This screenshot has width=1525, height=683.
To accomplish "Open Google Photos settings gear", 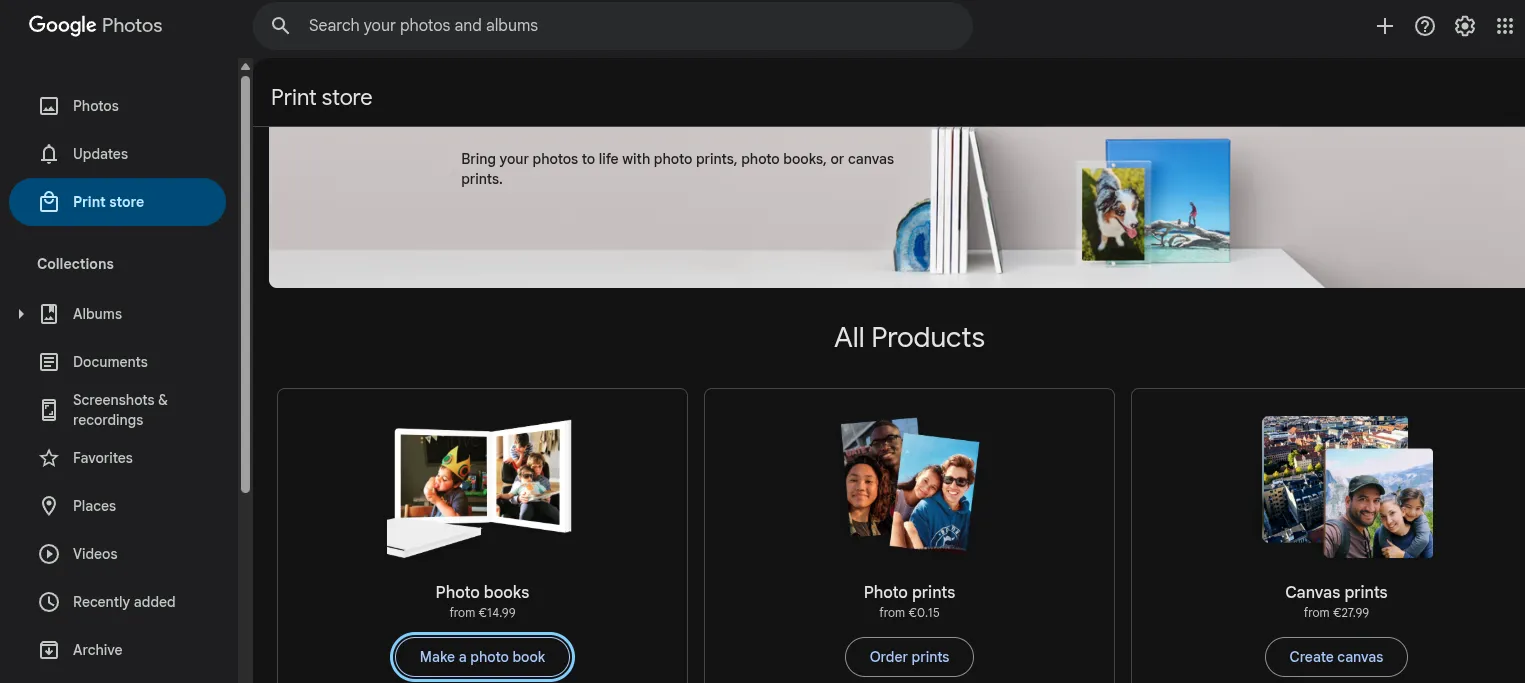I will tap(1464, 25).
